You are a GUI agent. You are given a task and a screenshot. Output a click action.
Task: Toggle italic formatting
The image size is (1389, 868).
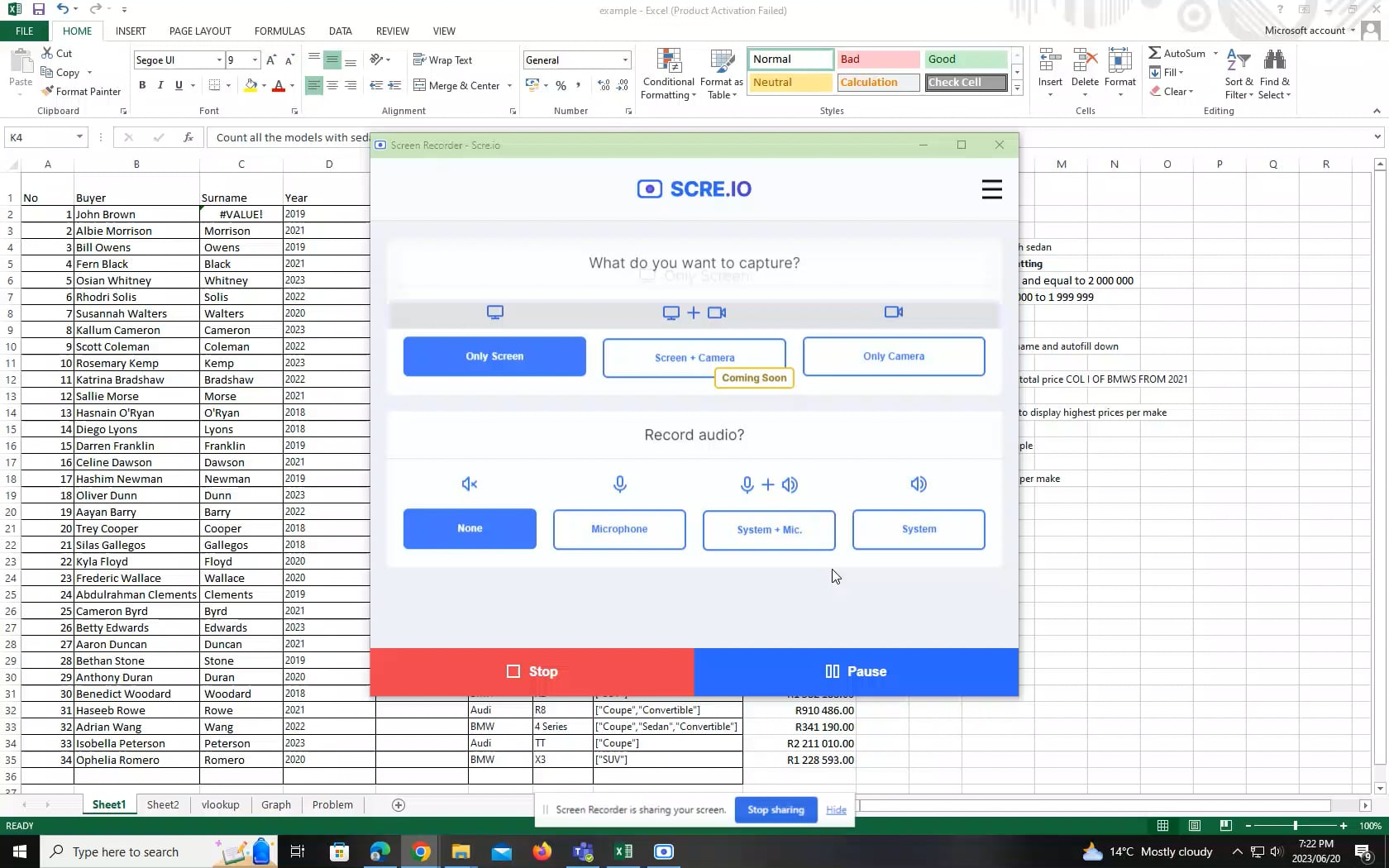coord(160,85)
